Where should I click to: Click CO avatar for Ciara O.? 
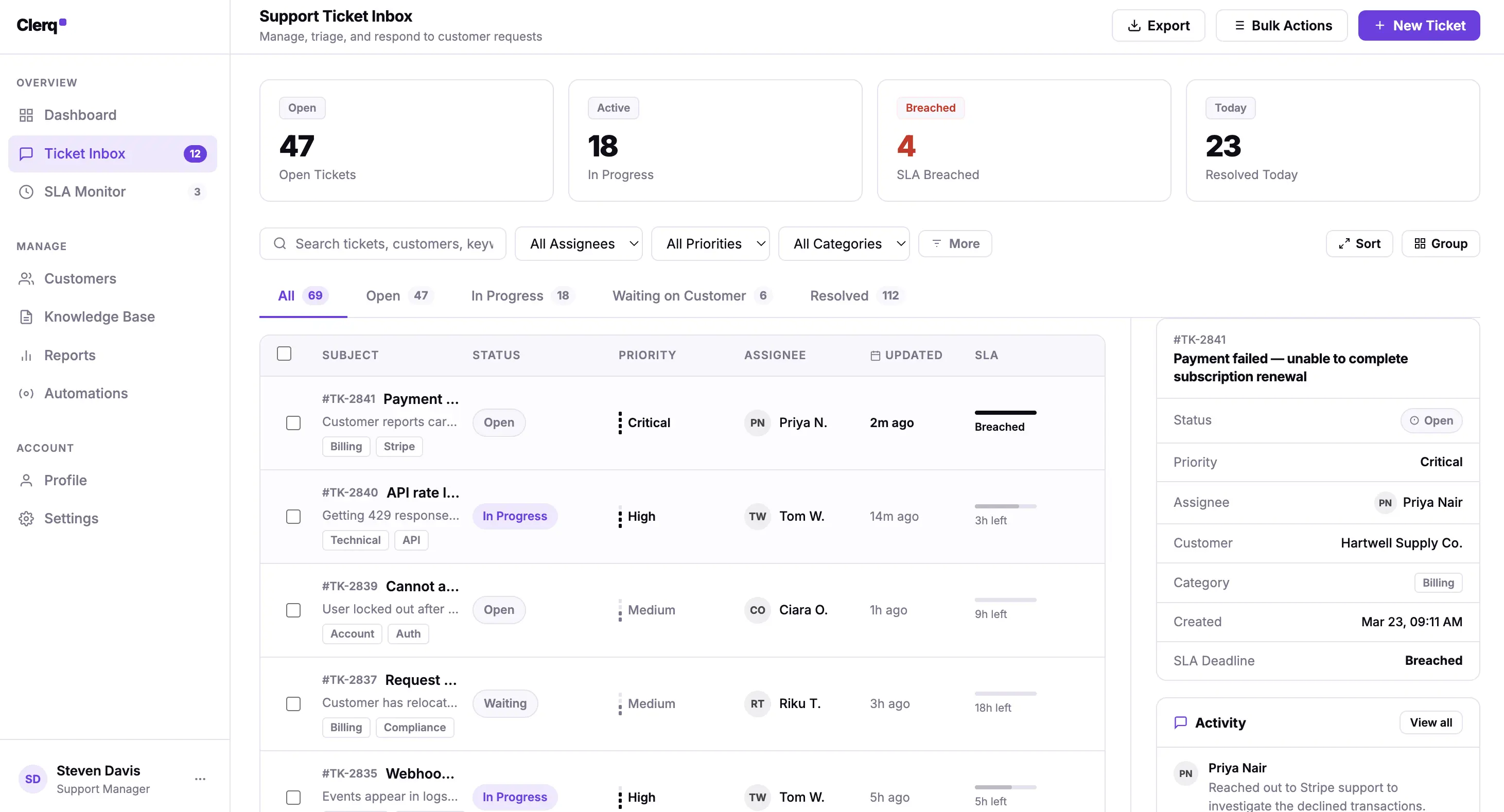[x=757, y=610]
